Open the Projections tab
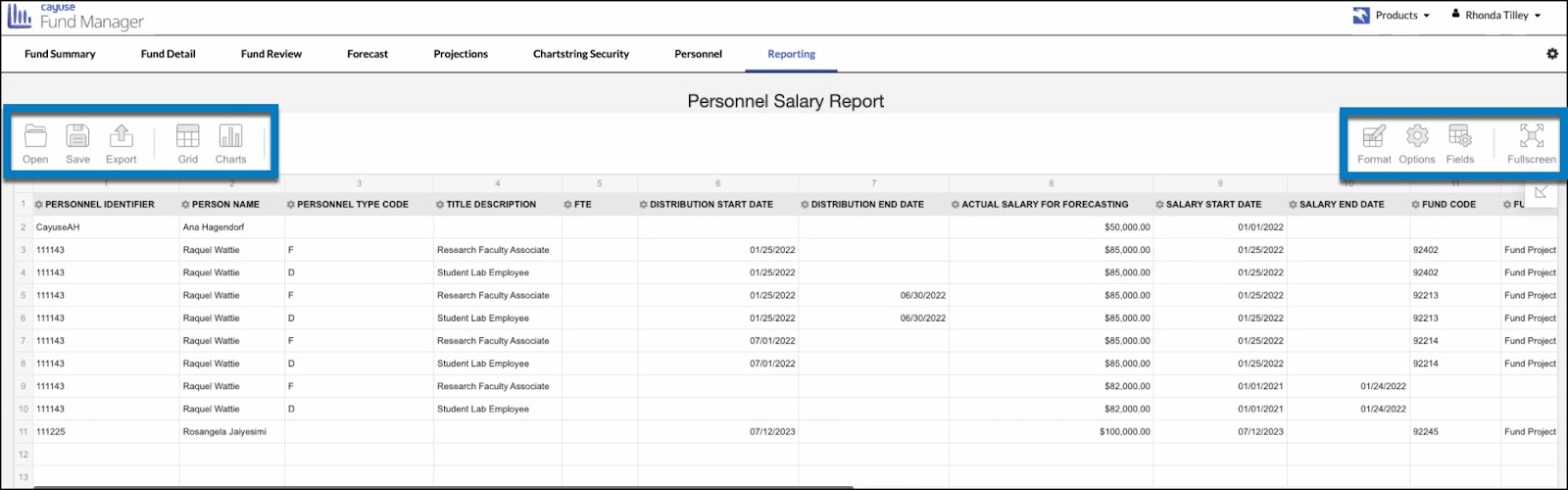The height and width of the screenshot is (490, 1568). click(x=461, y=54)
